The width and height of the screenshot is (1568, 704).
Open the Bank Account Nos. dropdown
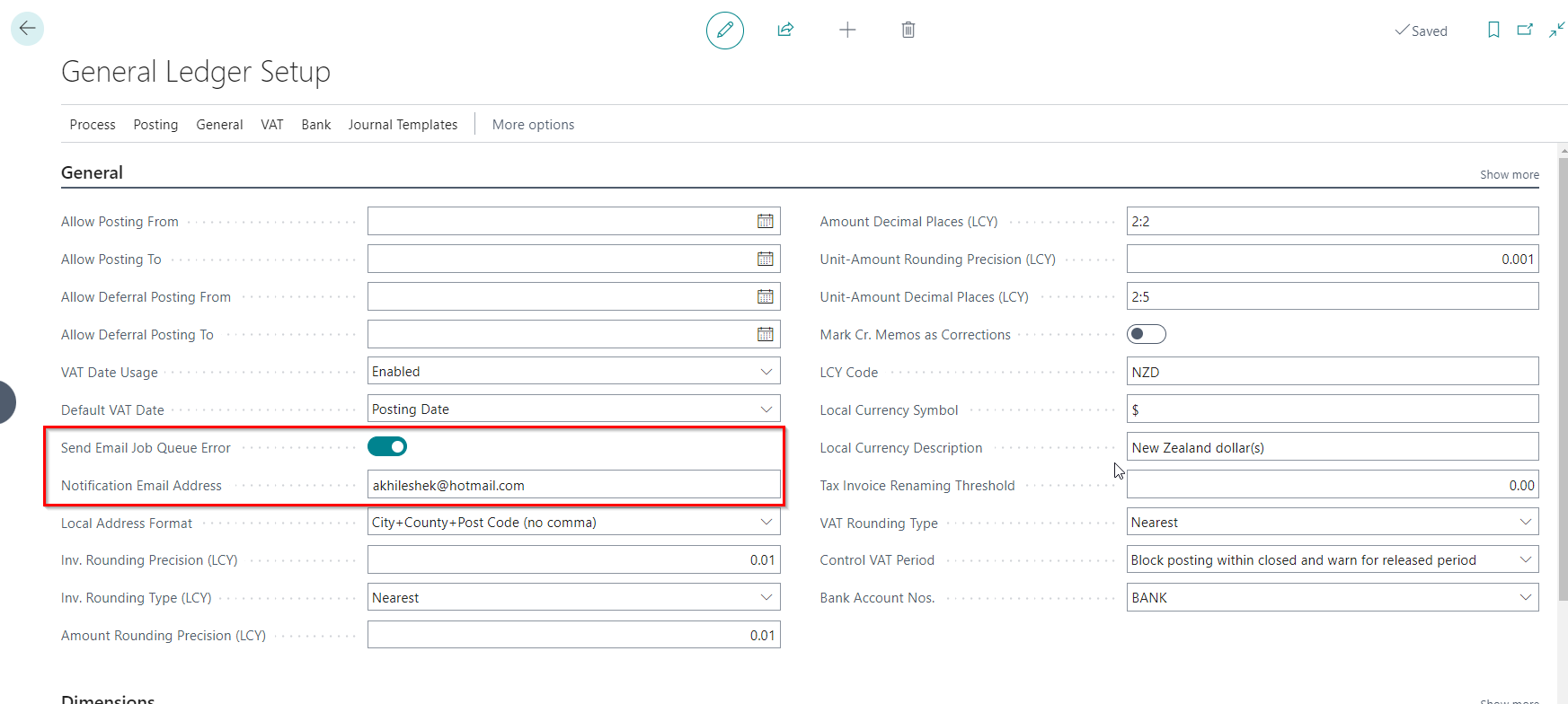1525,598
